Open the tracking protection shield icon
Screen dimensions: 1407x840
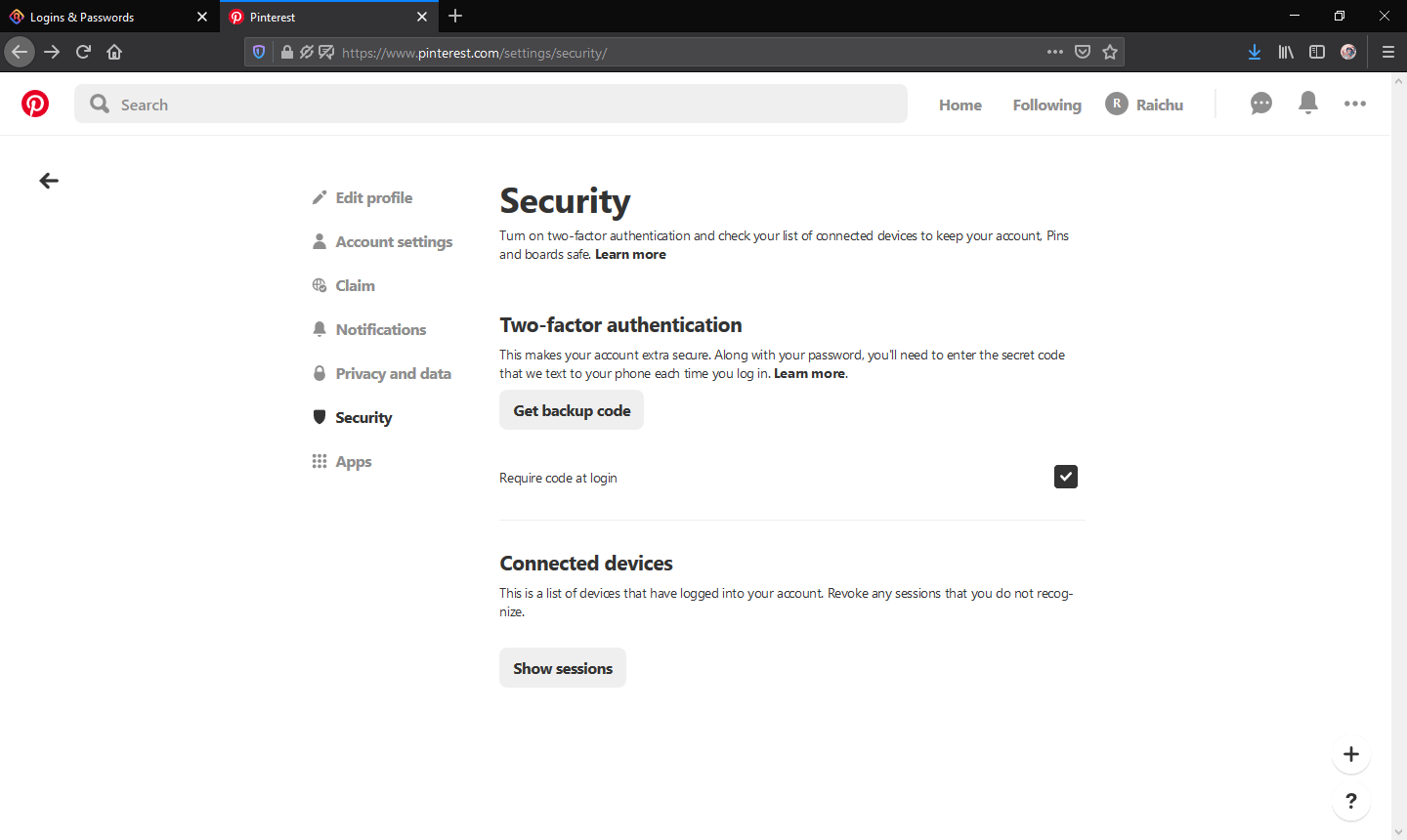coord(259,52)
